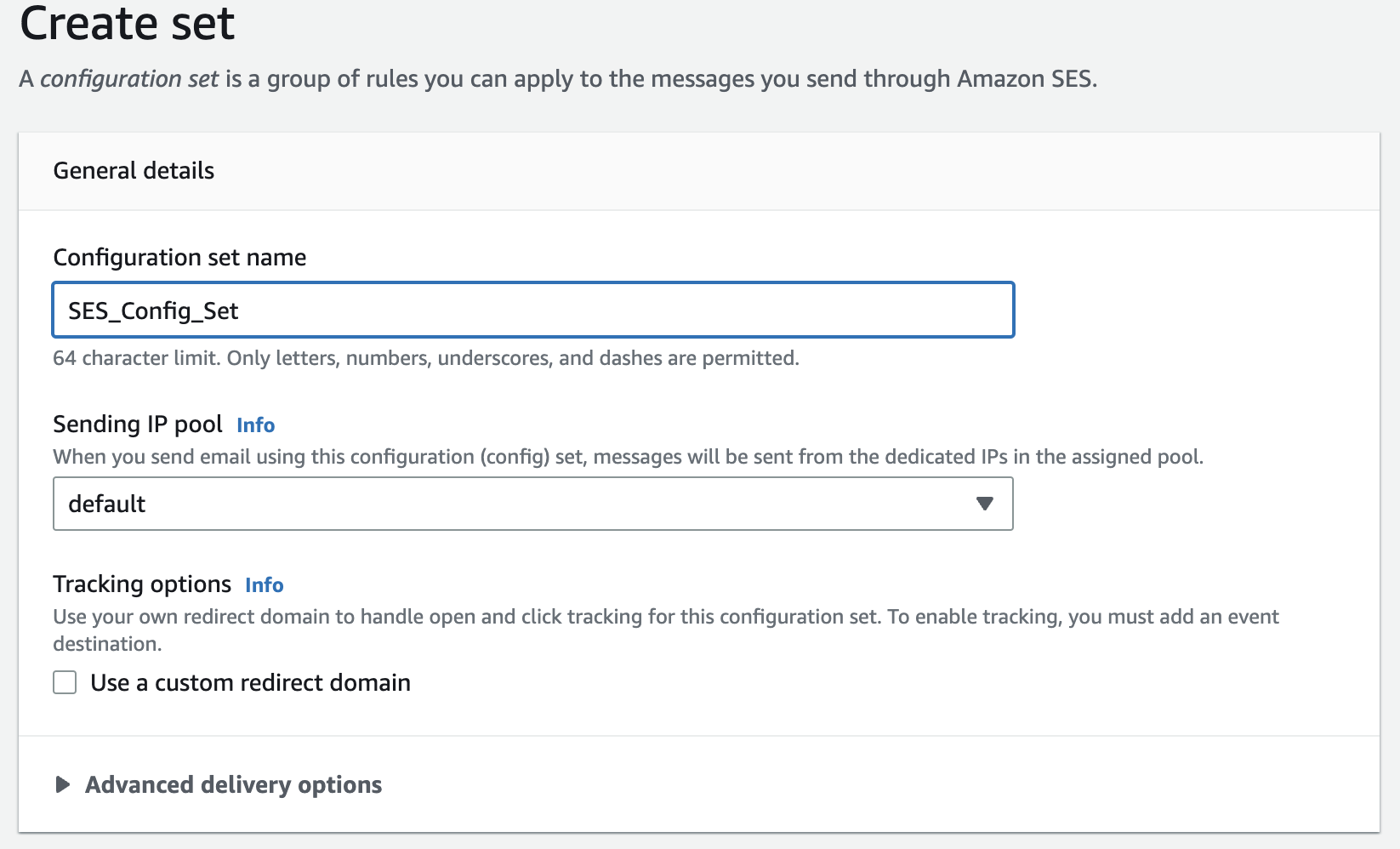Open the Info link beside Sending IP pool
Viewport: 1400px width, 849px height.
click(255, 424)
